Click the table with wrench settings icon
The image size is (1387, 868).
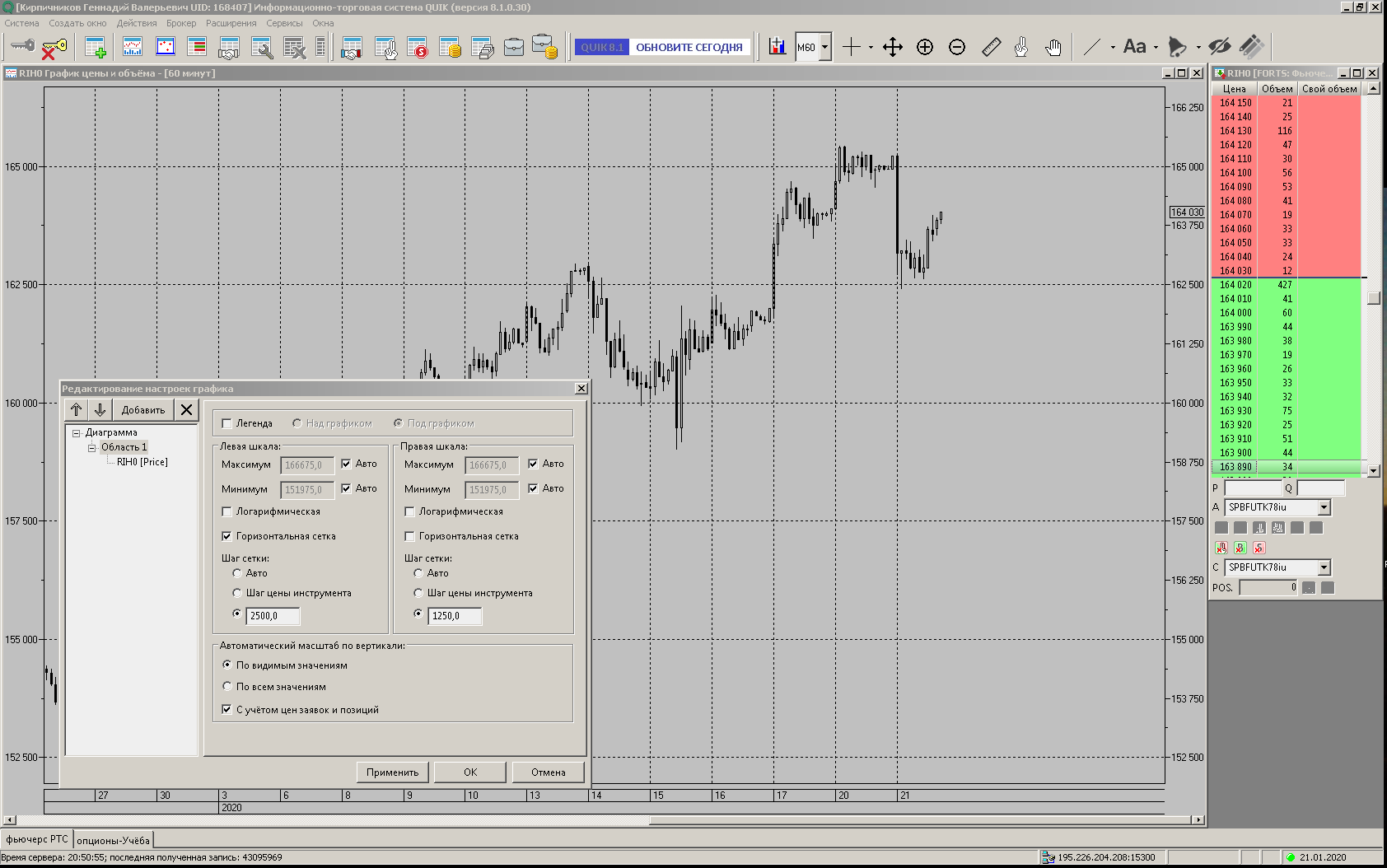[x=262, y=48]
